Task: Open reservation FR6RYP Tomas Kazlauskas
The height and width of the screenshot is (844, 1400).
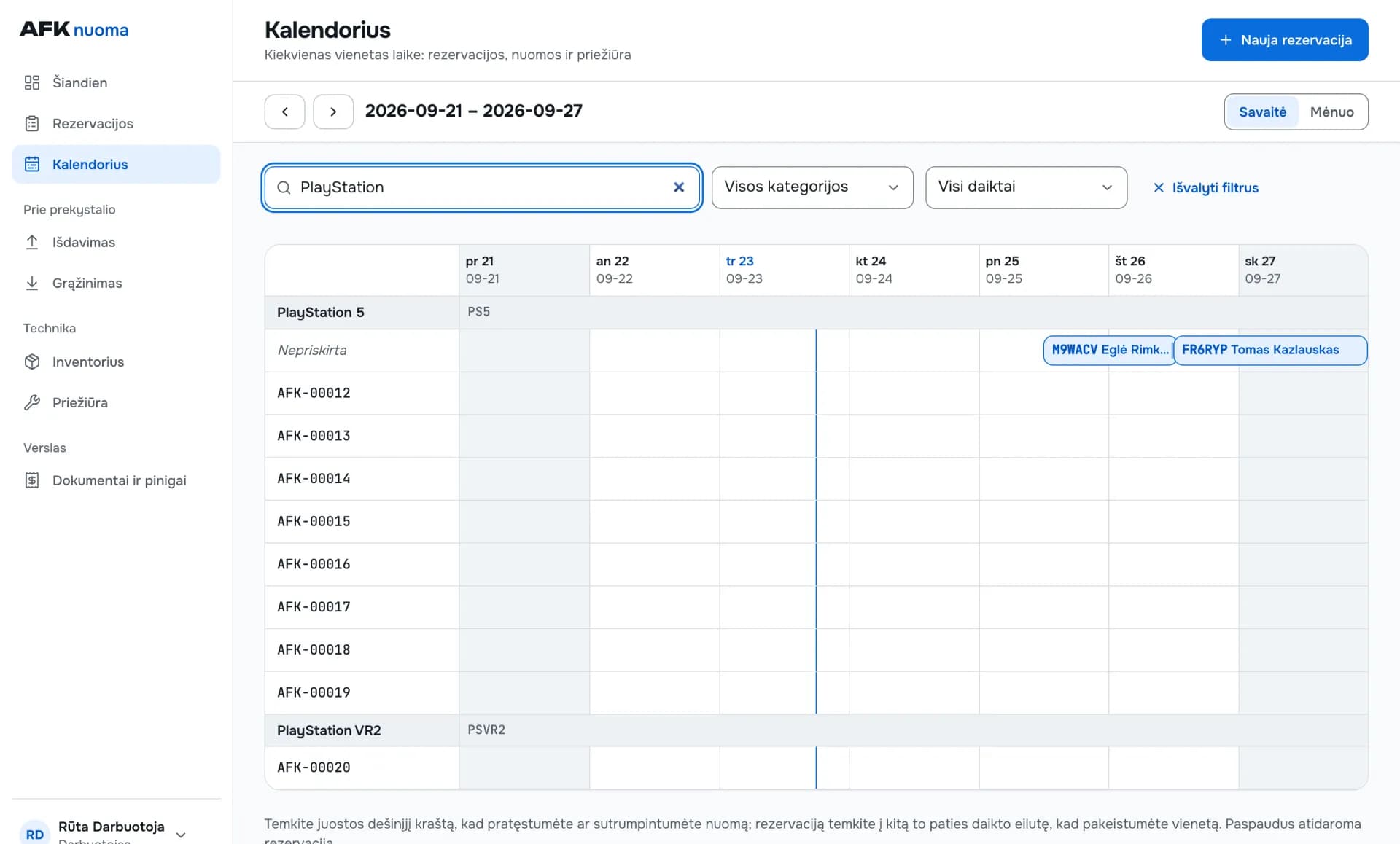Action: tap(1270, 350)
